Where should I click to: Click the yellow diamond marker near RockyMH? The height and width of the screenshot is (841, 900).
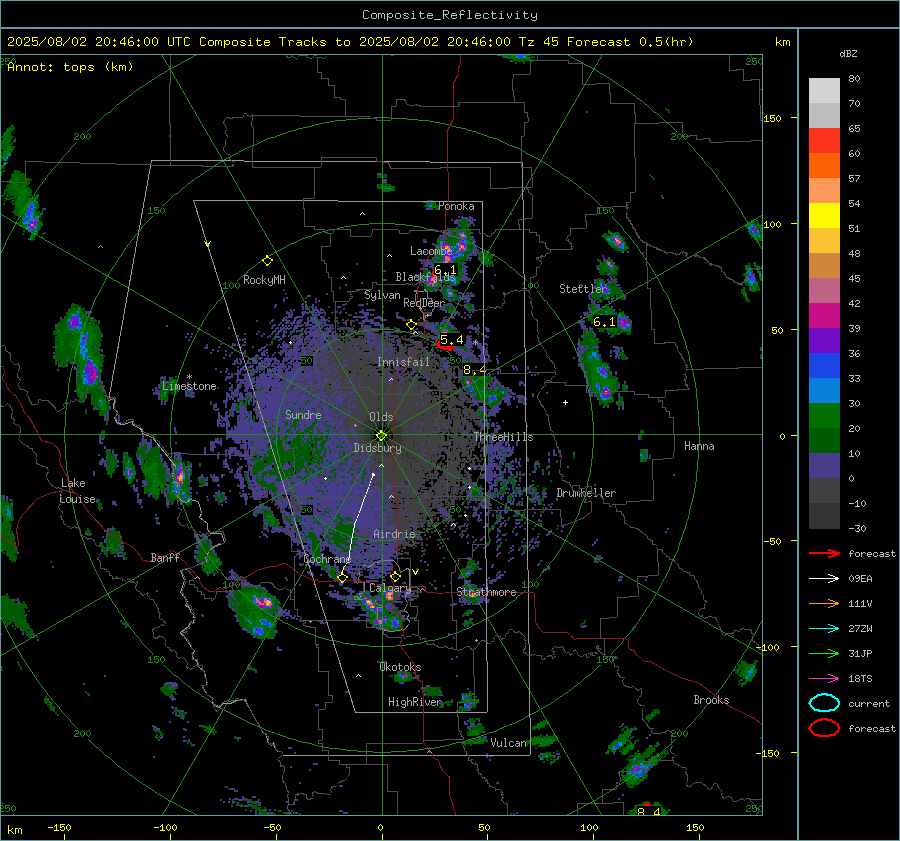267,261
